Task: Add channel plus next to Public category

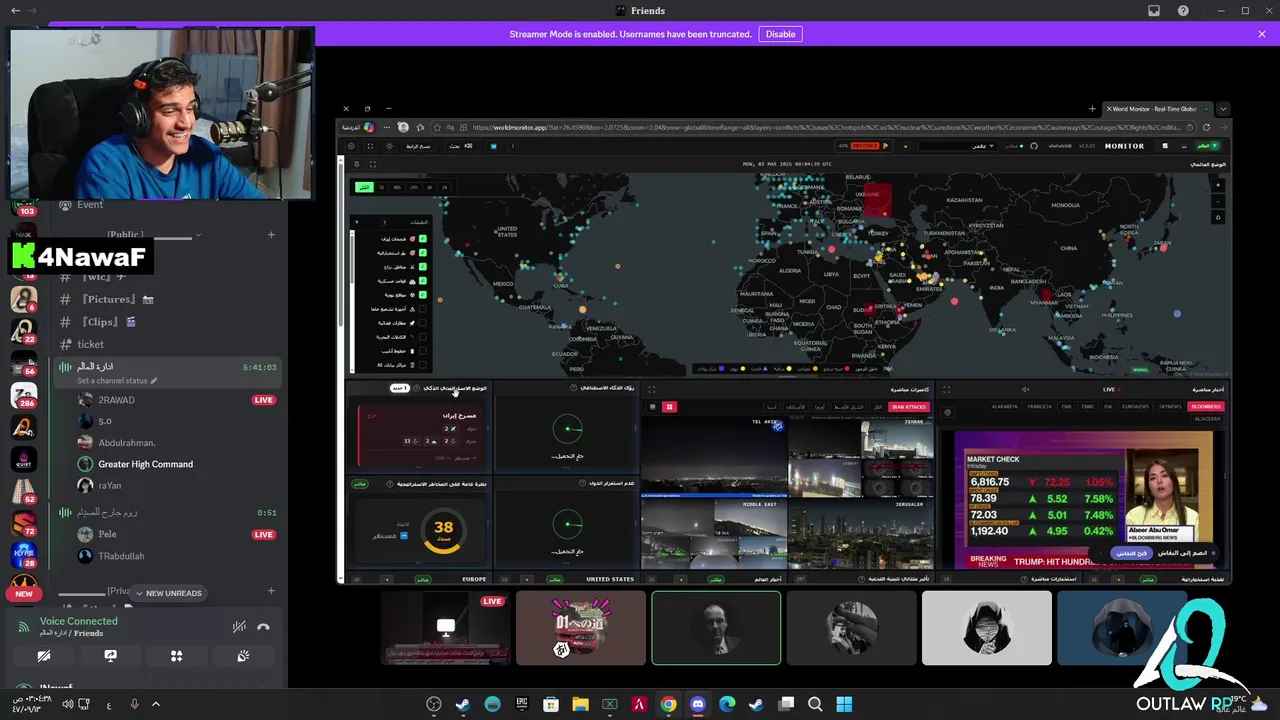Action: tap(271, 235)
